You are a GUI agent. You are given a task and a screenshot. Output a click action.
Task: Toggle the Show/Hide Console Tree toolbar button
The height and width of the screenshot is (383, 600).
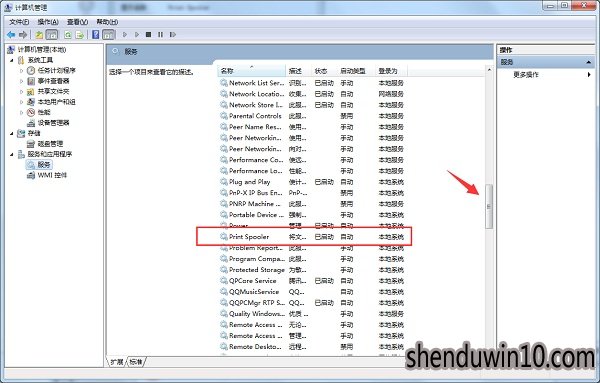click(52, 35)
